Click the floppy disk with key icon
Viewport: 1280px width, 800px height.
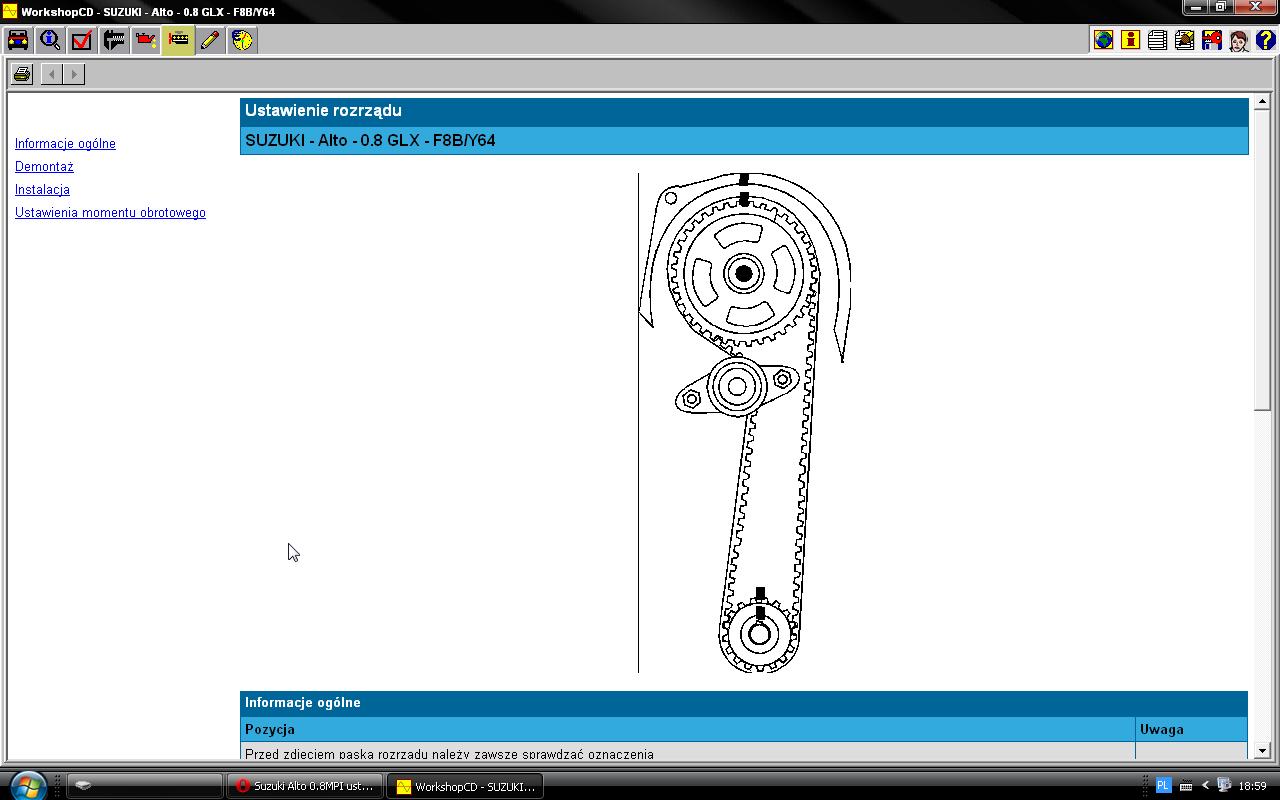[1211, 40]
